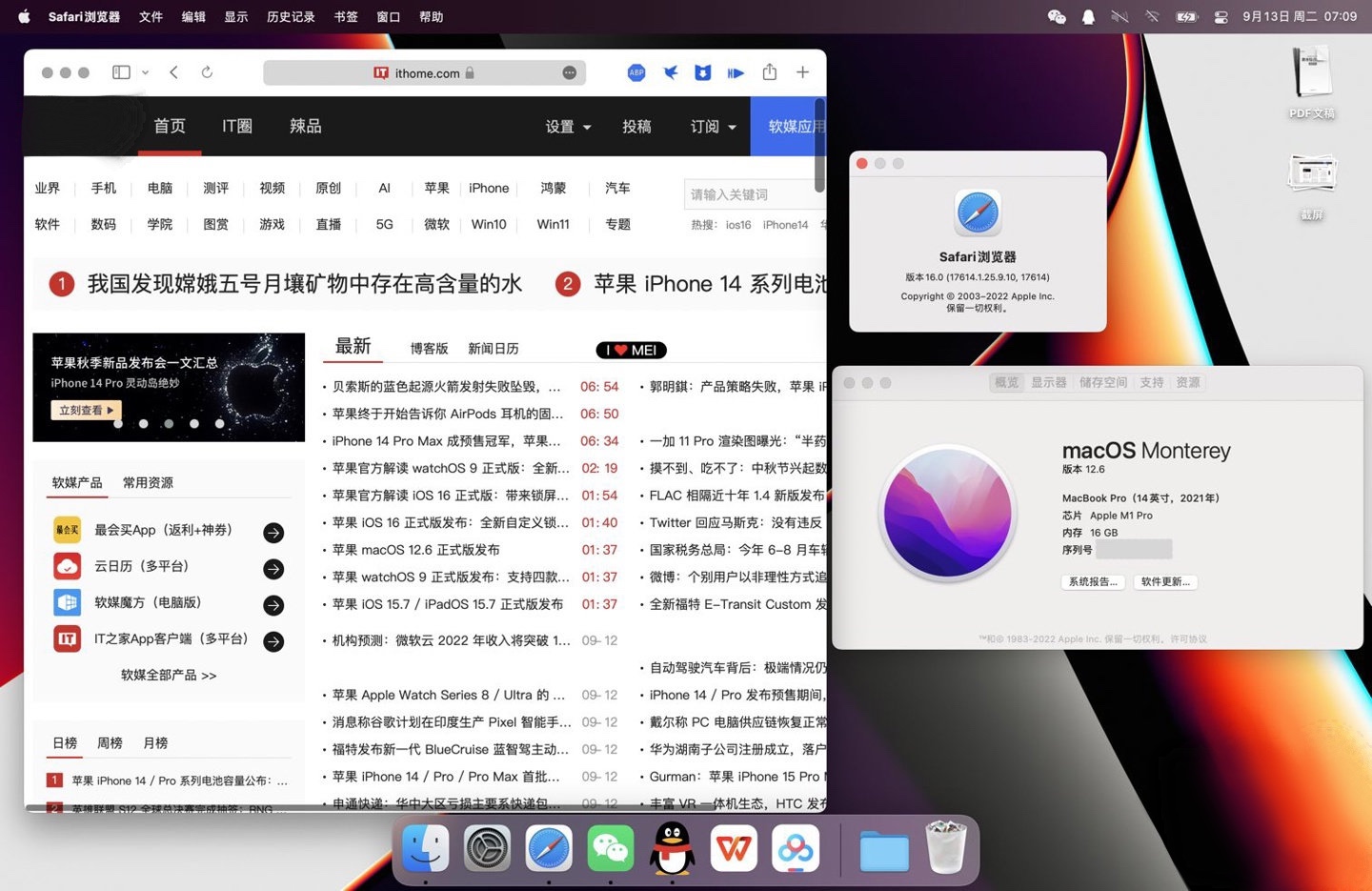This screenshot has height=891, width=1372.
Task: Click the 最会买 yellow app icon
Action: coord(67,530)
